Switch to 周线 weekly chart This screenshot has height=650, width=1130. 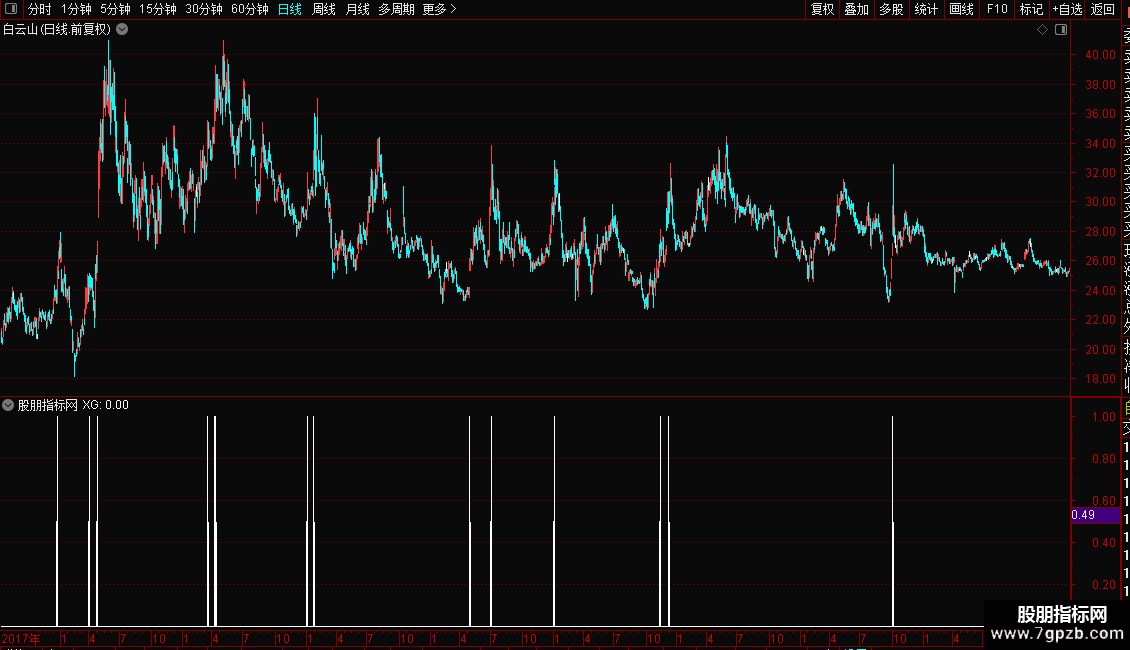(324, 9)
